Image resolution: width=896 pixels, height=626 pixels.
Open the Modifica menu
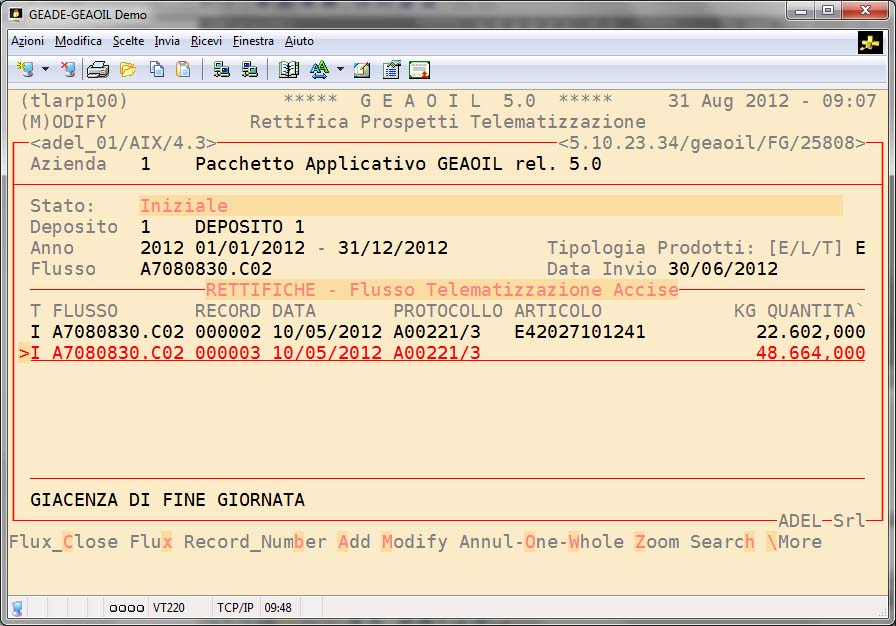[x=78, y=41]
